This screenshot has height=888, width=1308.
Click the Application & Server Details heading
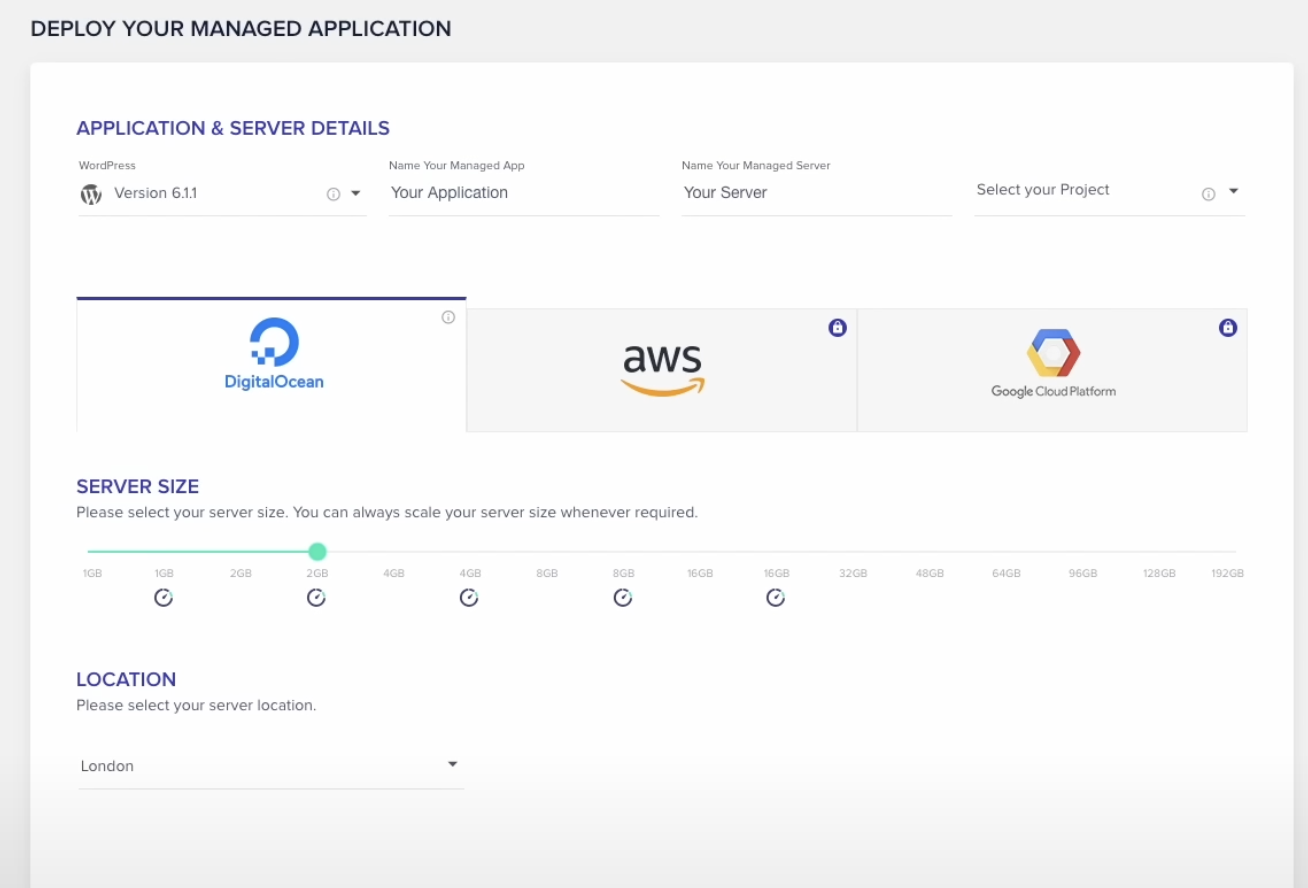[x=233, y=128]
